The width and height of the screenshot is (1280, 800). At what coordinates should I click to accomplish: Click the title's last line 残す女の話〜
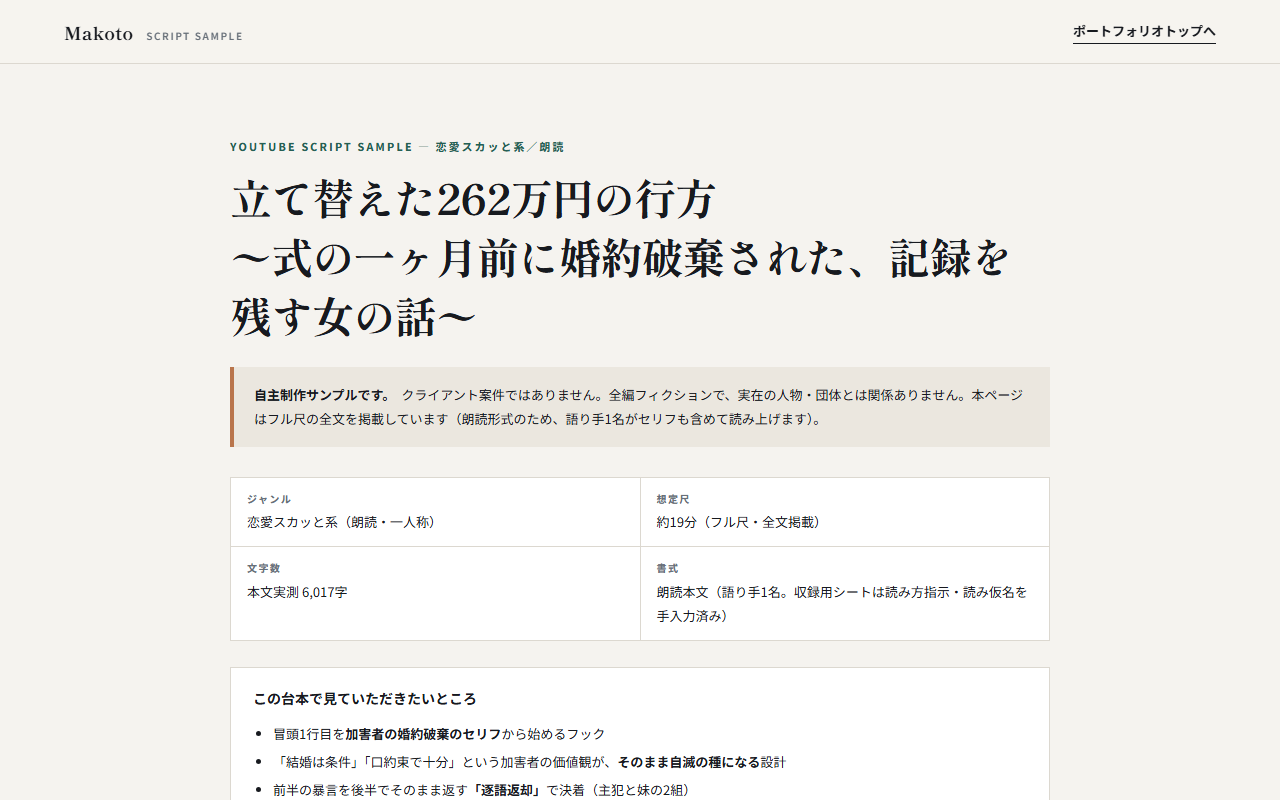[353, 318]
